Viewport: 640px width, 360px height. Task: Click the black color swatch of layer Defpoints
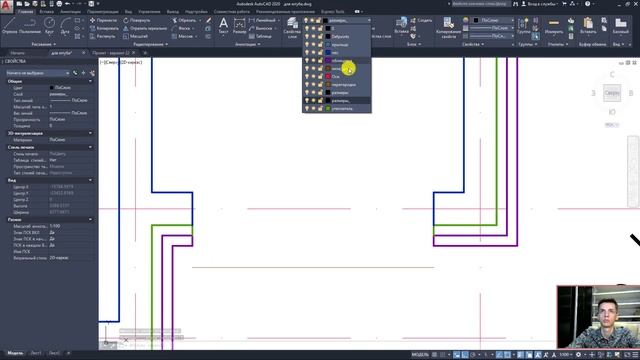tap(328, 36)
